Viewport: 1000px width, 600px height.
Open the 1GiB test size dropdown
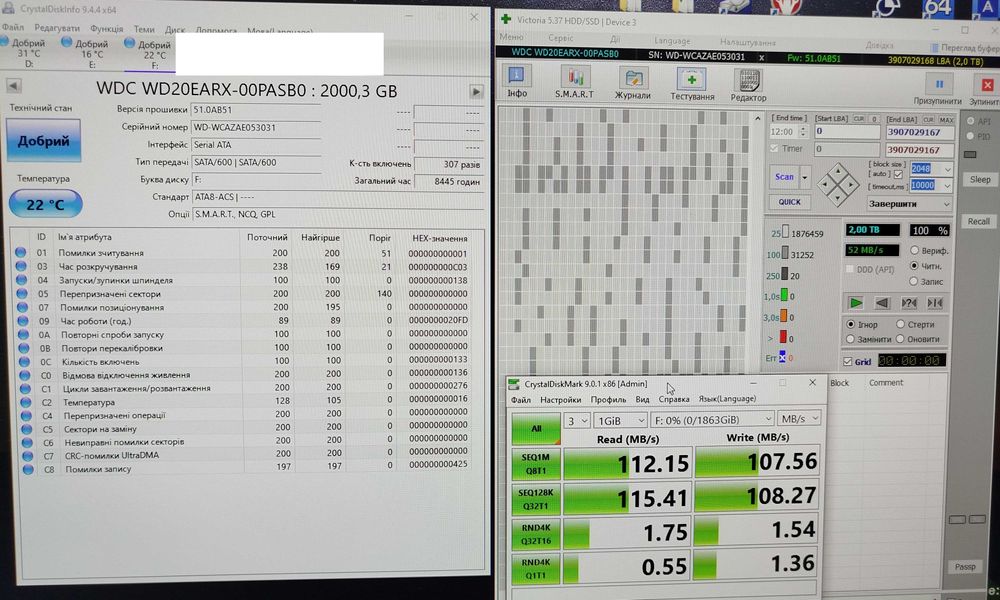[x=620, y=421]
